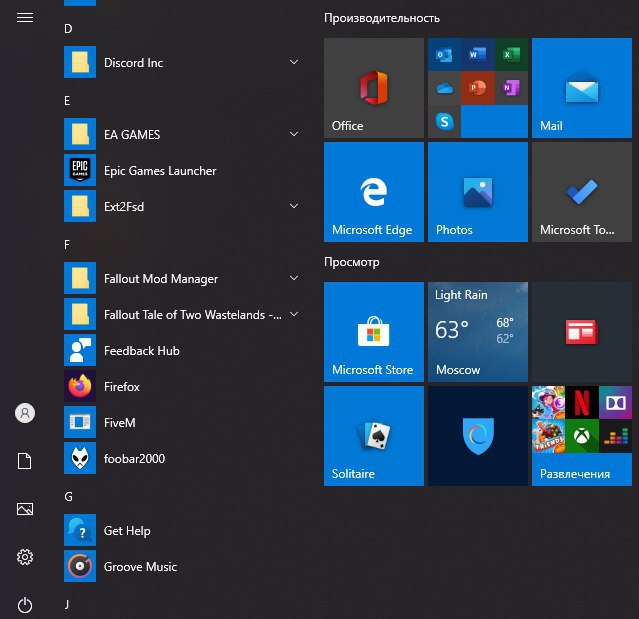
Task: Open Groove Music app
Action: (x=183, y=566)
